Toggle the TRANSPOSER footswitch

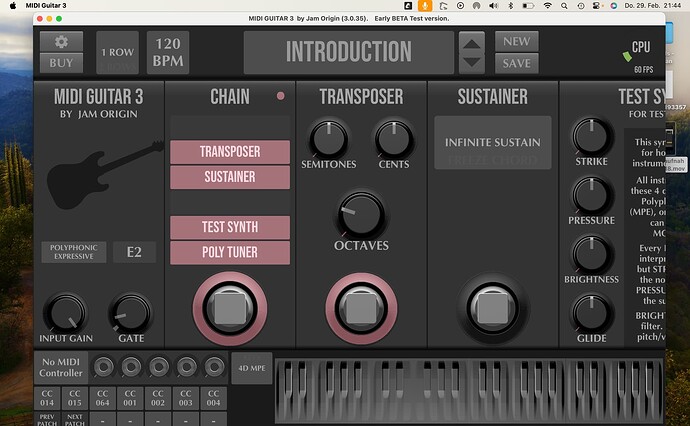pos(361,309)
